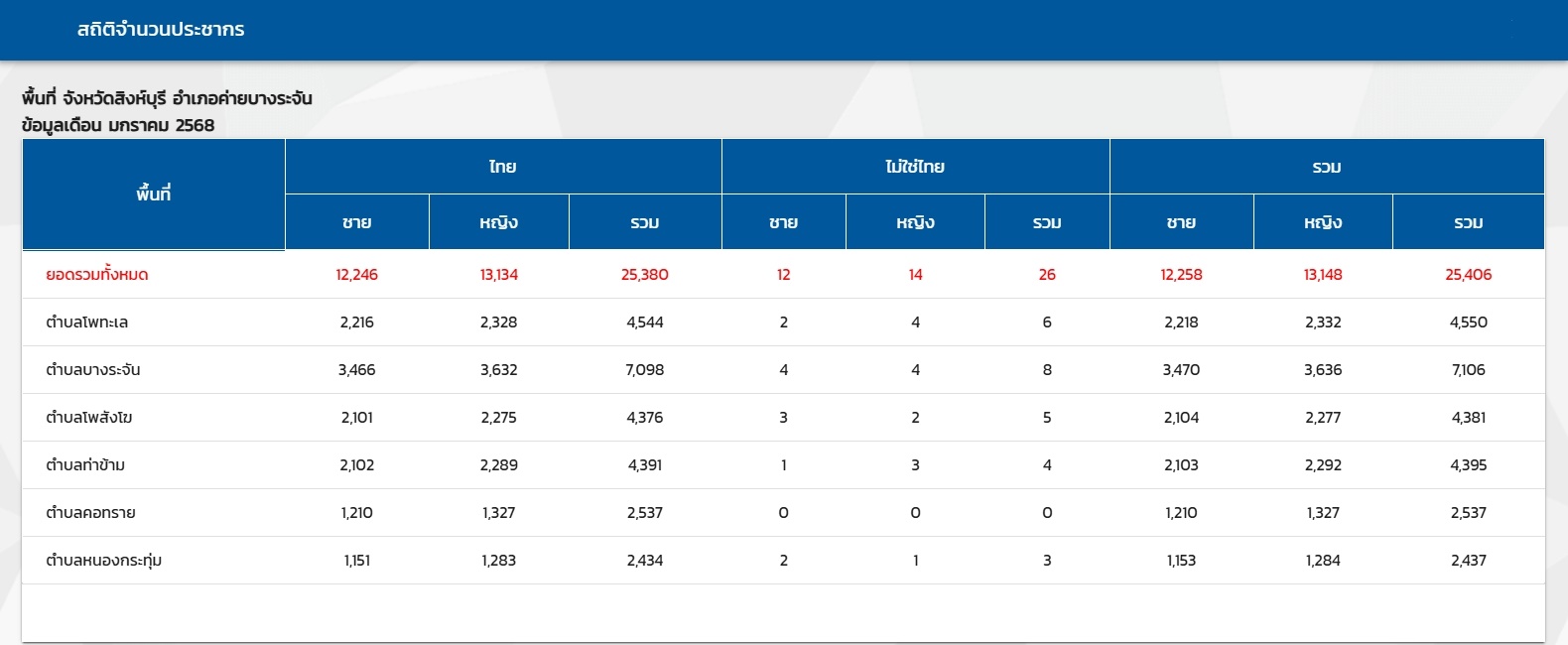
Task: Select the ตำบลคอทราย row label
Action: point(90,513)
